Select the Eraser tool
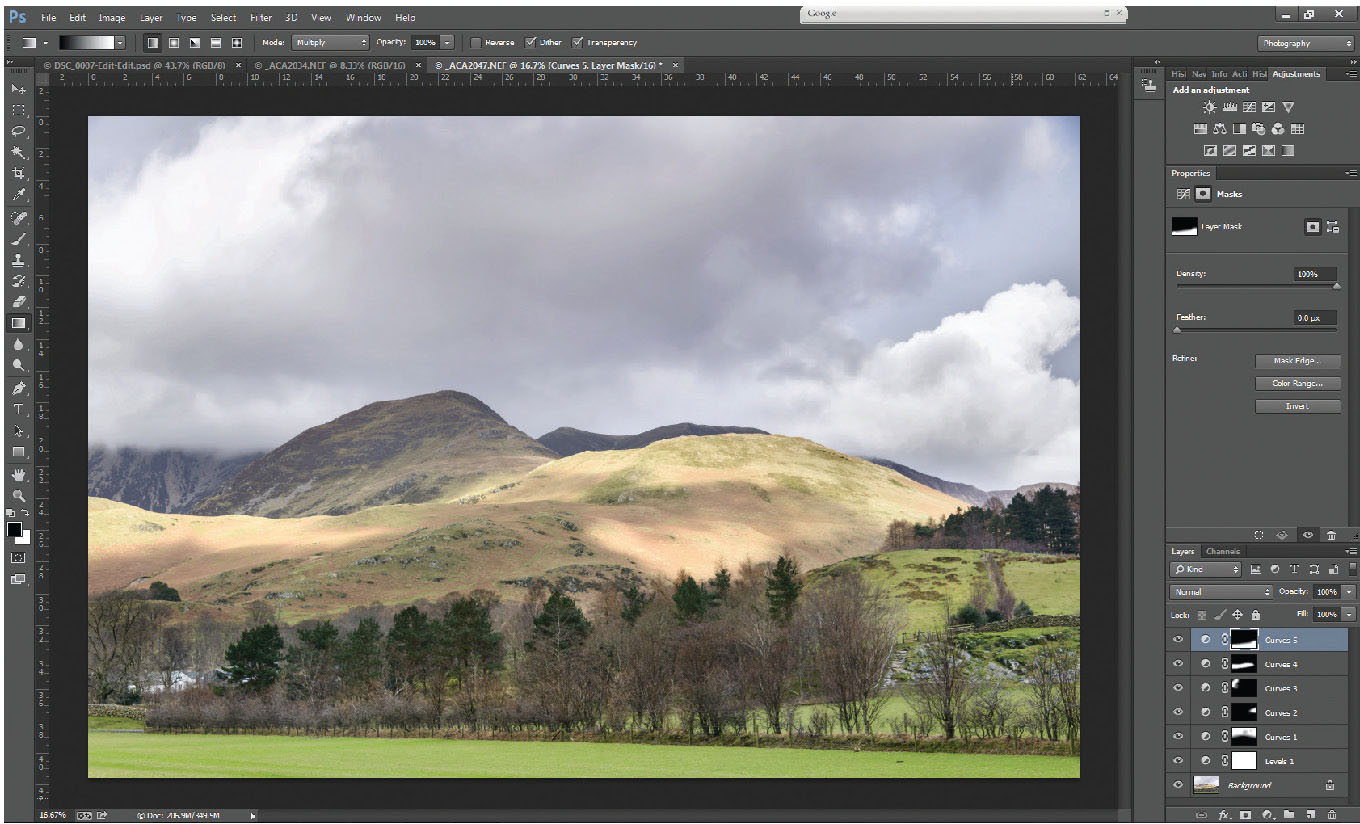Viewport: 1360px width, 824px height. [x=18, y=302]
